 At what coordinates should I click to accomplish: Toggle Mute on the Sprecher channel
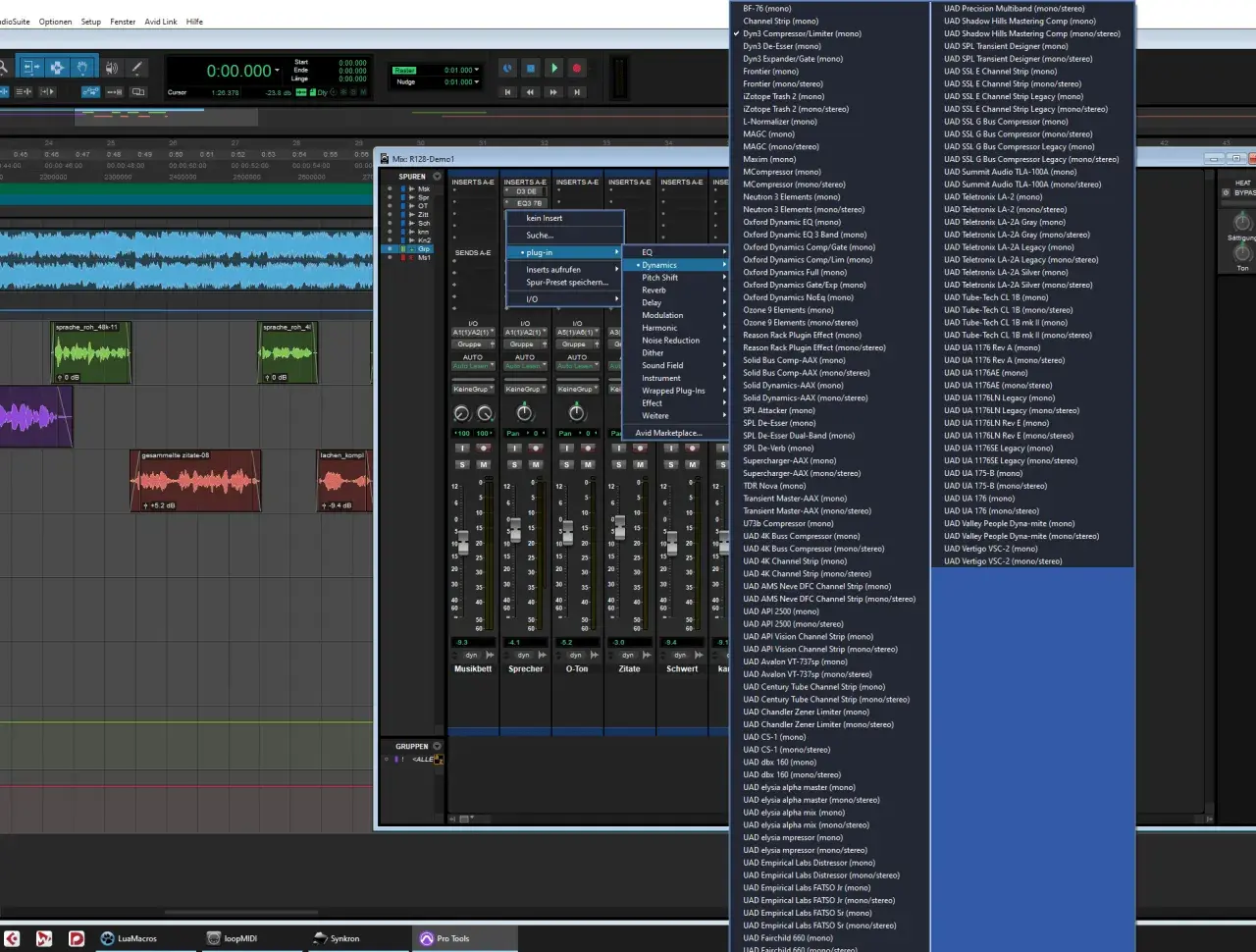click(536, 464)
